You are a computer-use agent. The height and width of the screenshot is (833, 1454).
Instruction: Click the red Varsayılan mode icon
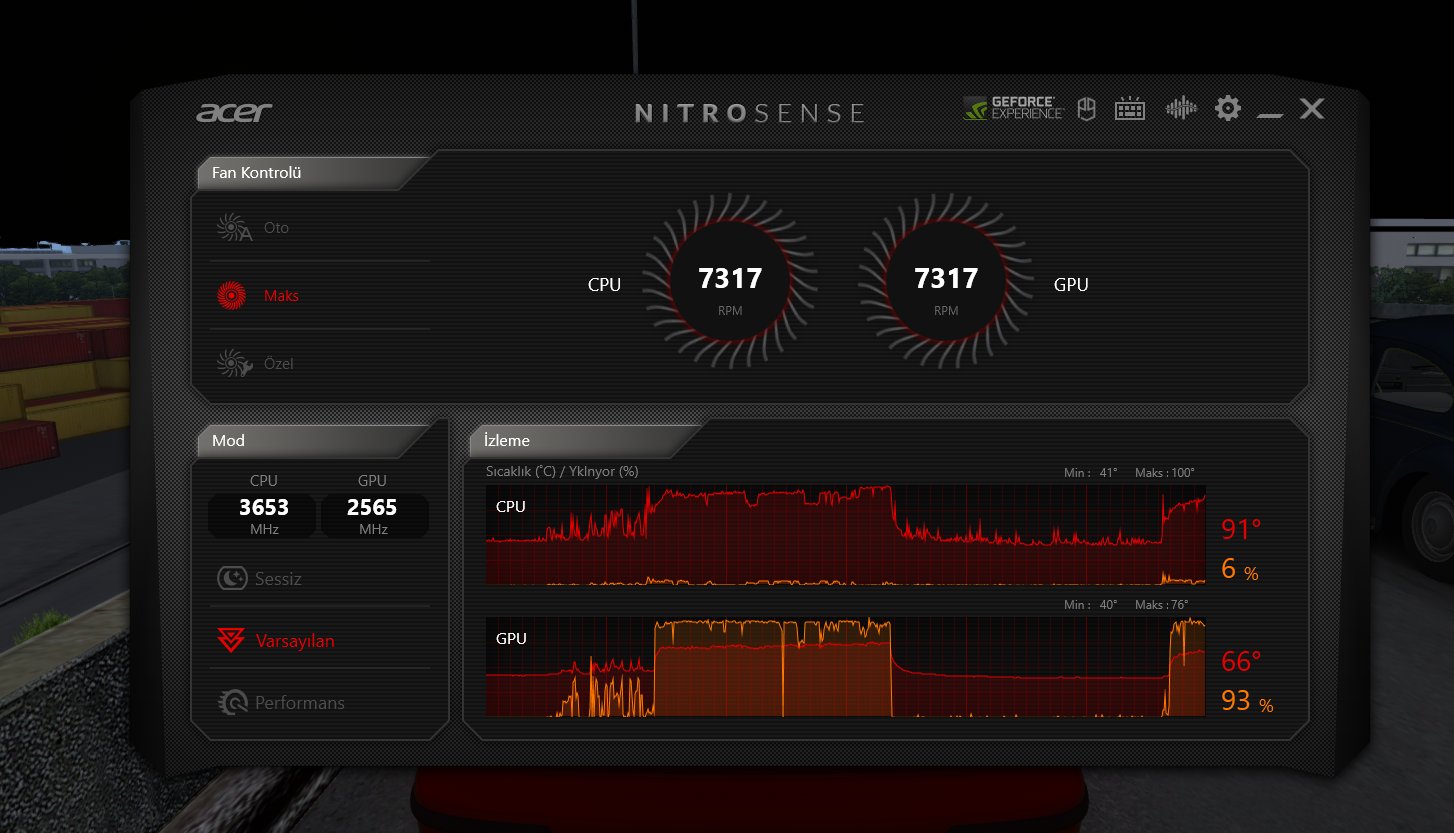pyautogui.click(x=231, y=640)
